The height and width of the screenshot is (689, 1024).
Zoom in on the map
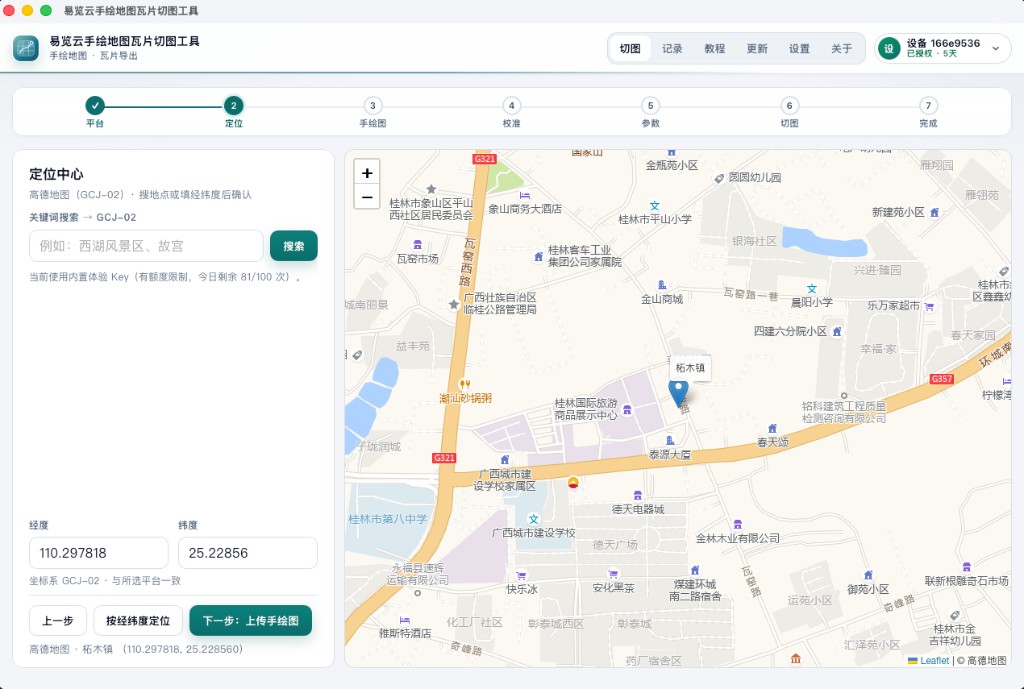point(367,173)
